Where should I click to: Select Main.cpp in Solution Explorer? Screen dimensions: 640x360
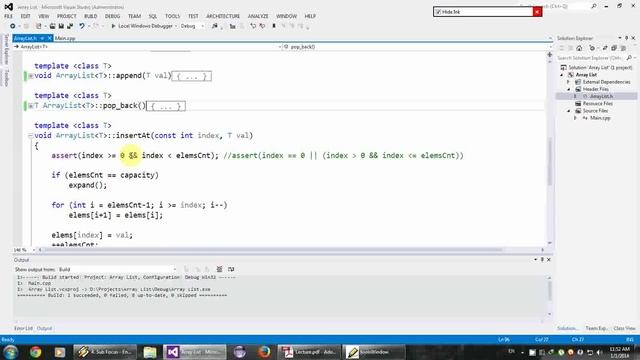click(600, 118)
